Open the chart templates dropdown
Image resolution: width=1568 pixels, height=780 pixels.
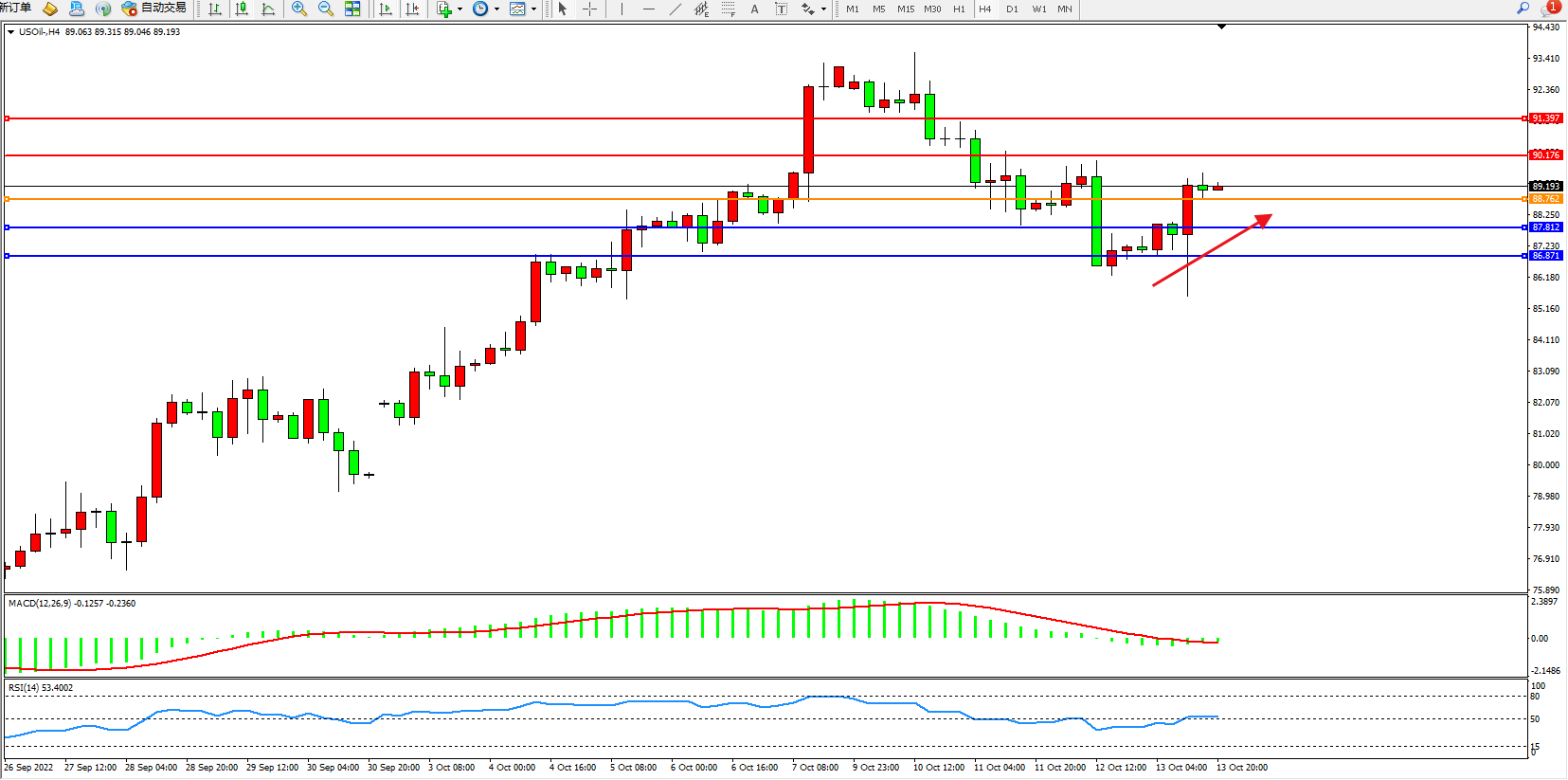533,9
